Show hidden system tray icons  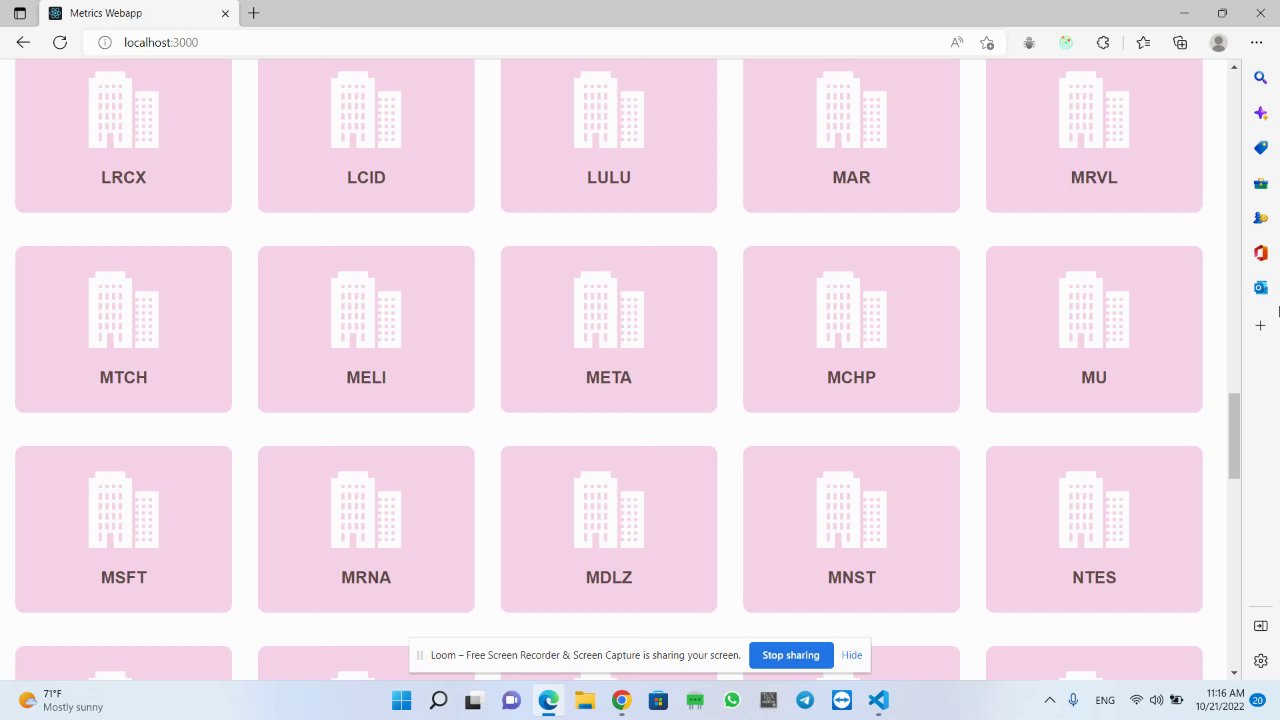[x=1049, y=700]
